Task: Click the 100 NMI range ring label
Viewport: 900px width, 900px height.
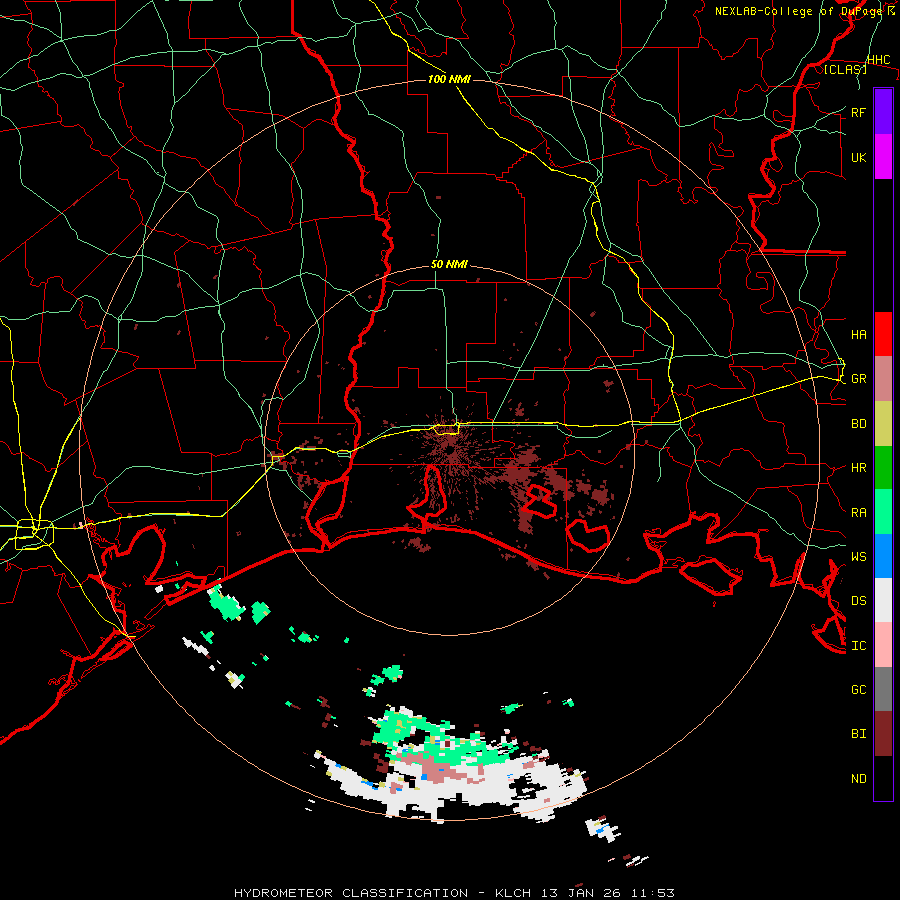Action: 449,79
